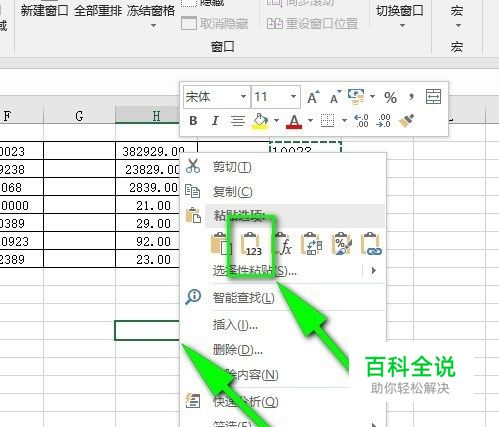Select column header F

click(x=7, y=116)
